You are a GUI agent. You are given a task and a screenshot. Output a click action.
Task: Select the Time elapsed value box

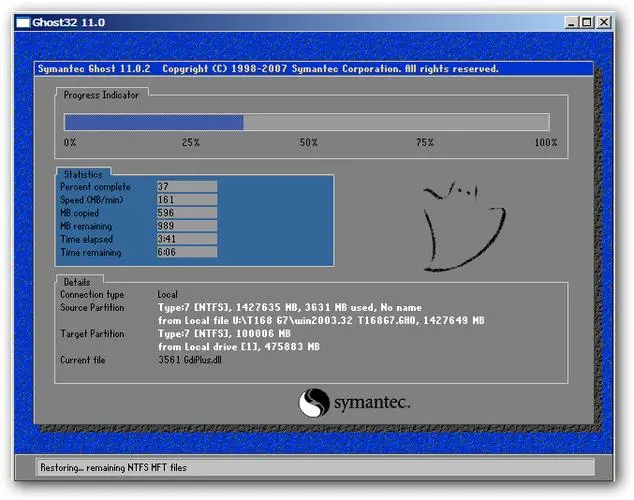click(187, 240)
